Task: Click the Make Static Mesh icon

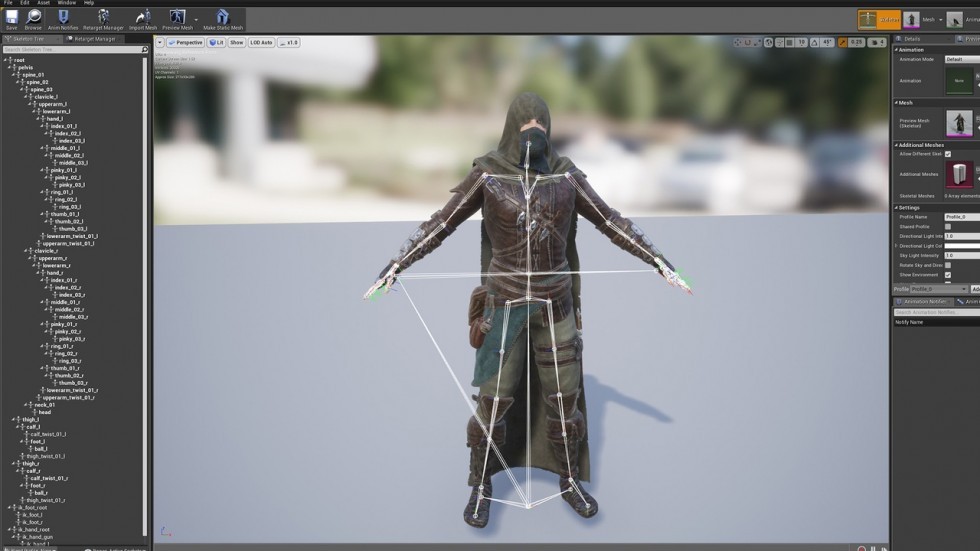Action: point(222,19)
